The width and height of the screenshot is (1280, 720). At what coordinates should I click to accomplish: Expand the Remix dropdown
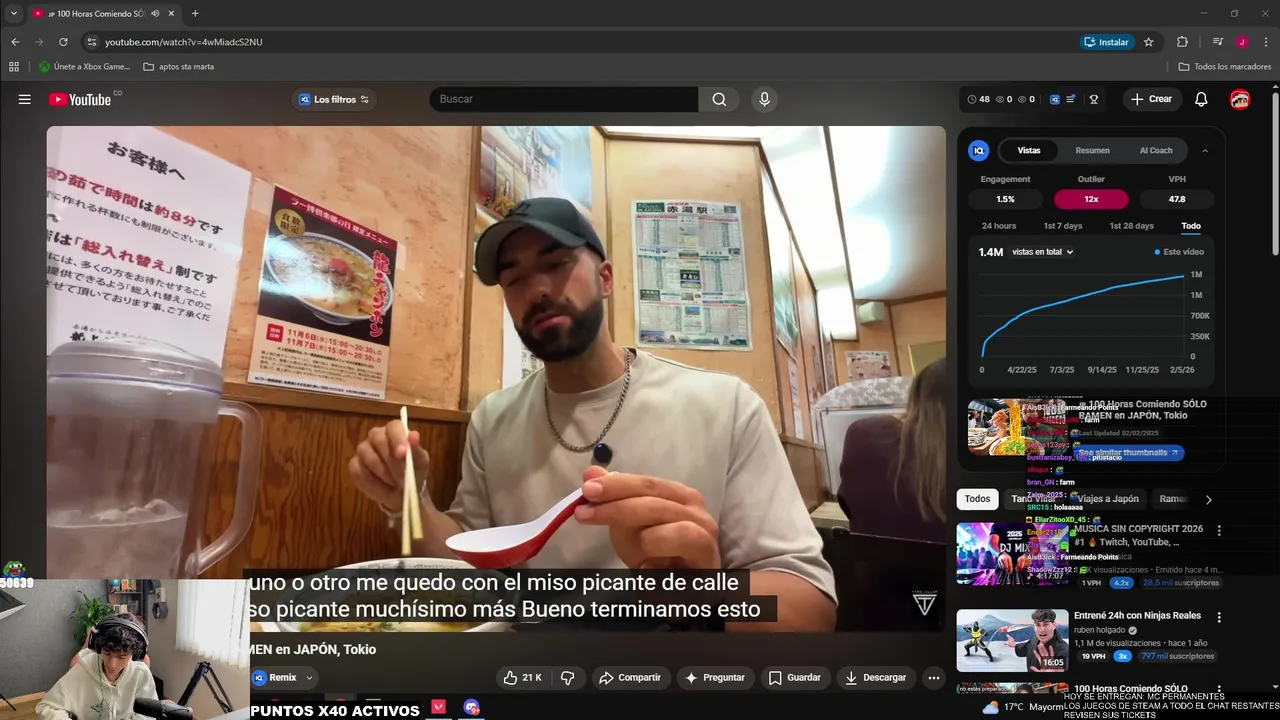click(x=309, y=677)
